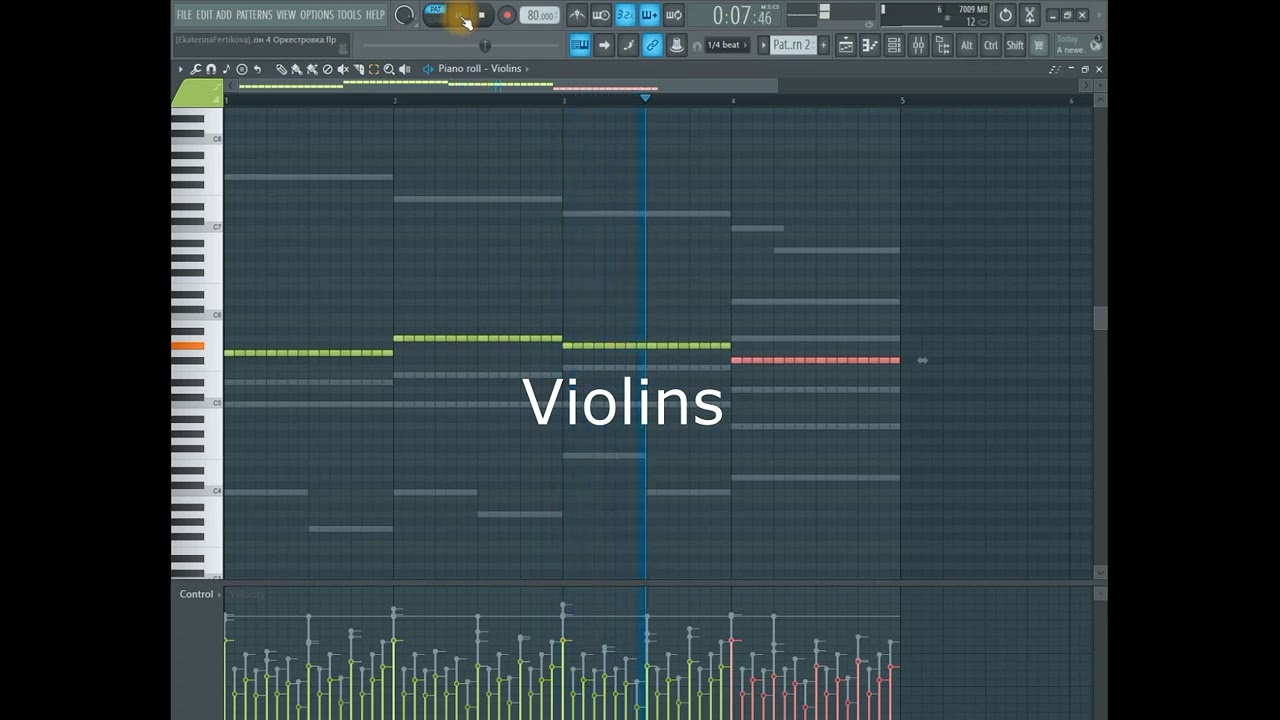
Task: Open the mixer icon
Action: [918, 45]
